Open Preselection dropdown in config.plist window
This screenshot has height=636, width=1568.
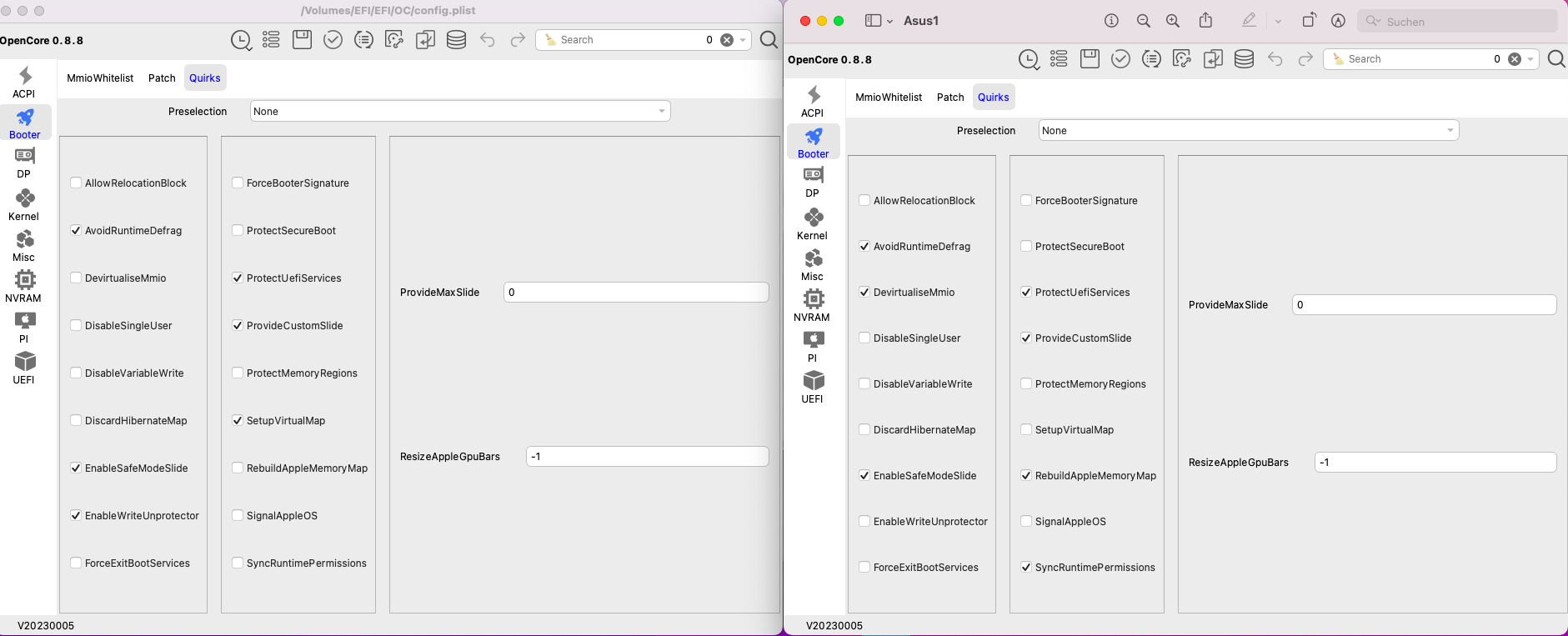460,111
